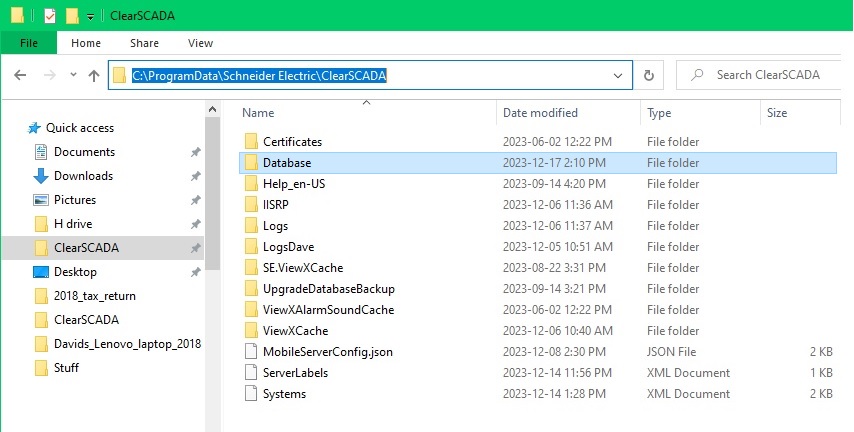Select the Help_en-US folder icon

[251, 184]
